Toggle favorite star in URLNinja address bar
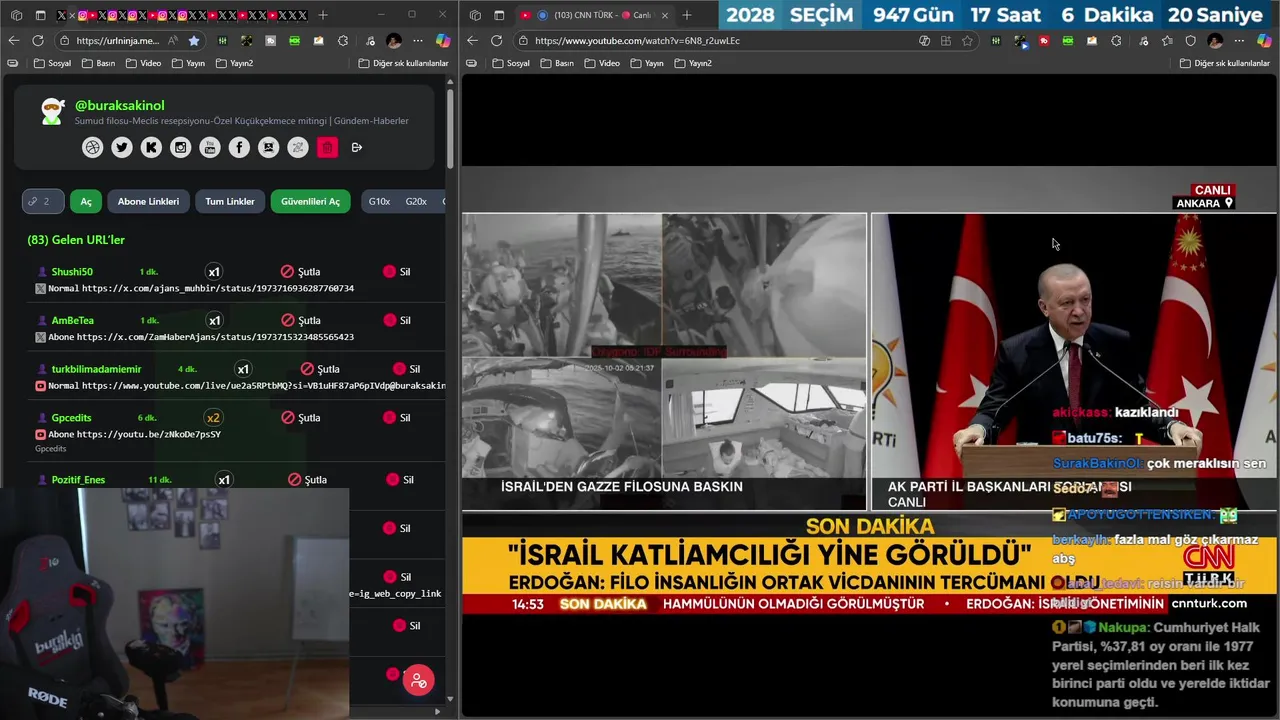Viewport: 1280px width, 720px height. pyautogui.click(x=194, y=40)
